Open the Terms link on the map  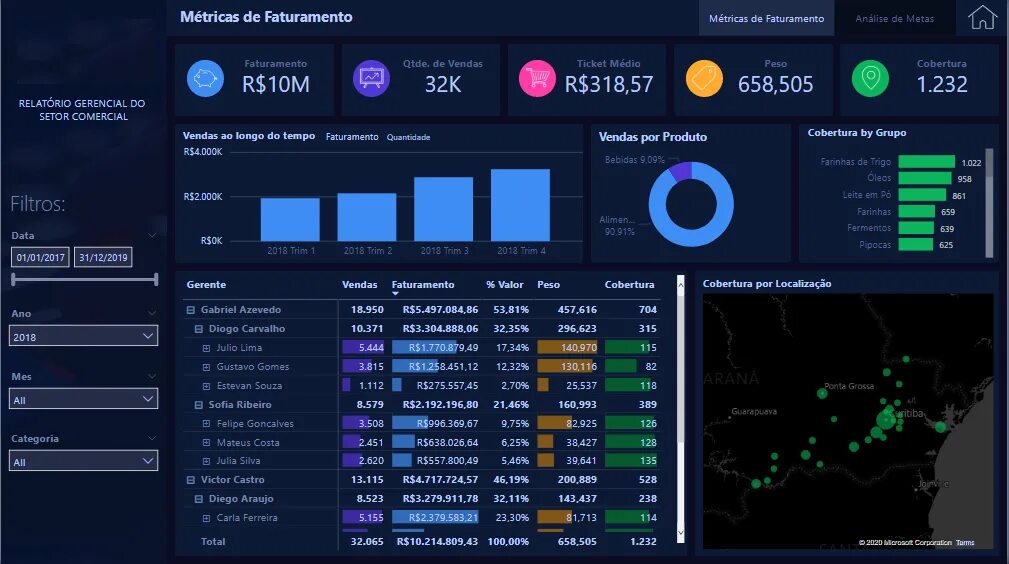[965, 543]
